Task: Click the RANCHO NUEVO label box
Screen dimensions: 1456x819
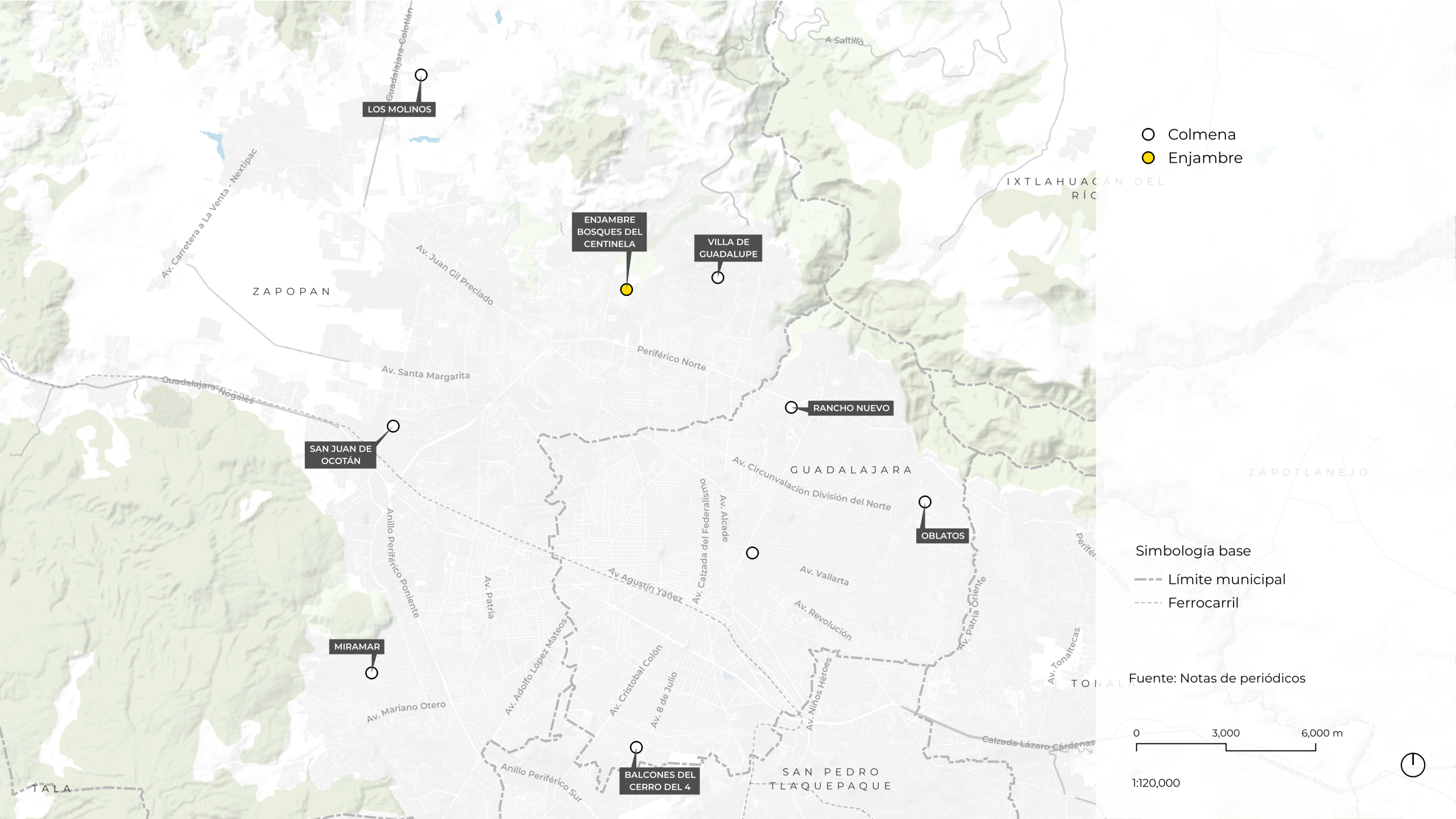Action: pyautogui.click(x=851, y=408)
